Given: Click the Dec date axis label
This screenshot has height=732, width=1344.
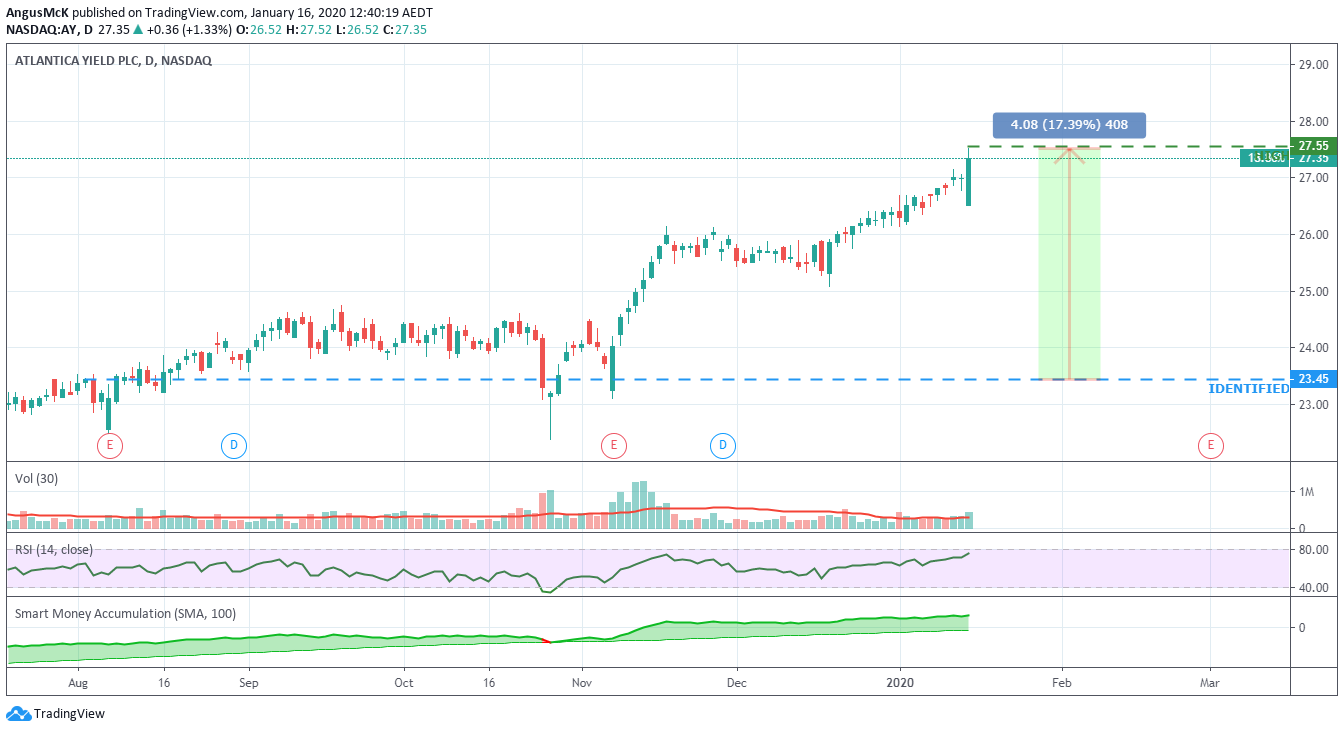Looking at the screenshot, I should (x=736, y=684).
